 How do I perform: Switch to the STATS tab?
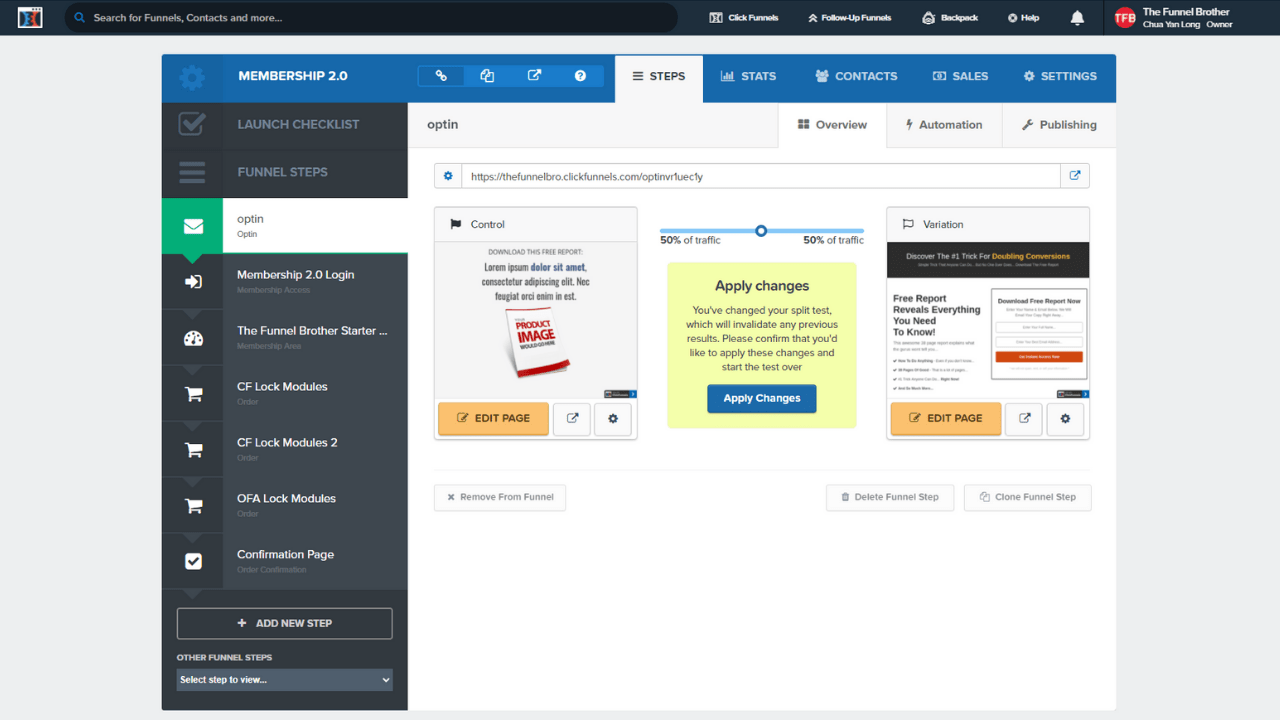coord(748,77)
